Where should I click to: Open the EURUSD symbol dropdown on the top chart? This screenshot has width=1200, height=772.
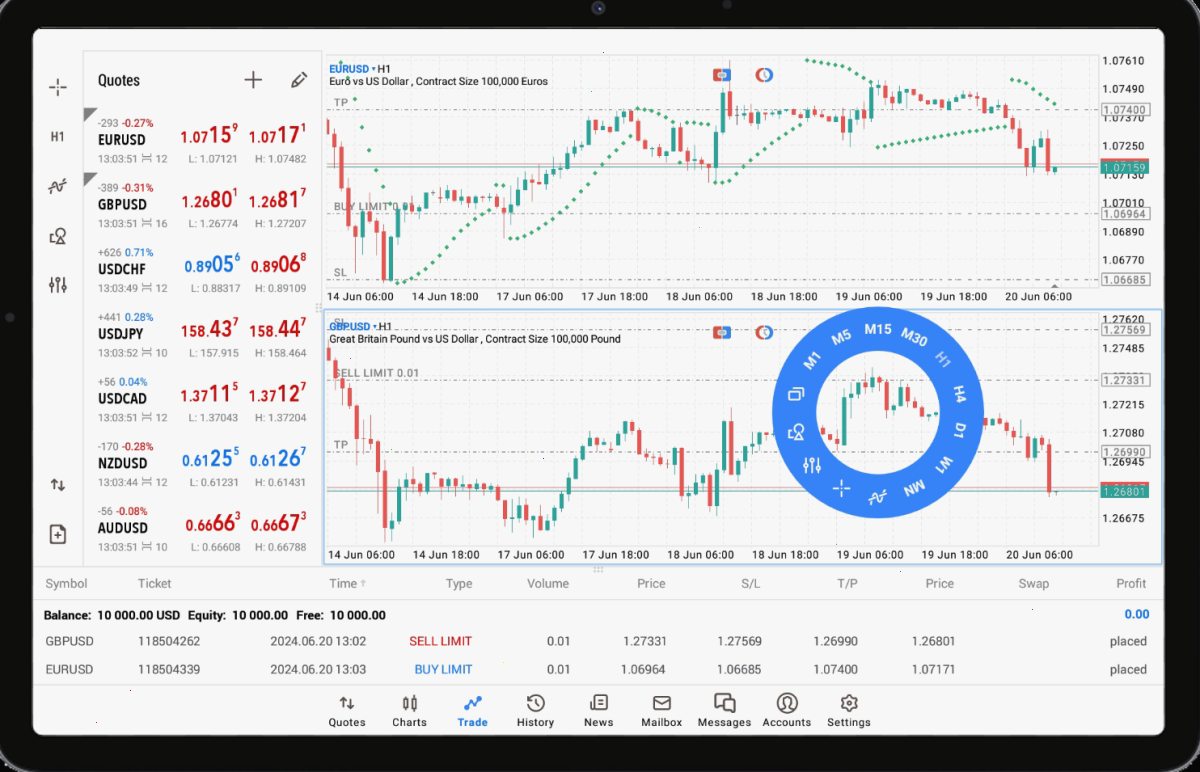coord(351,68)
